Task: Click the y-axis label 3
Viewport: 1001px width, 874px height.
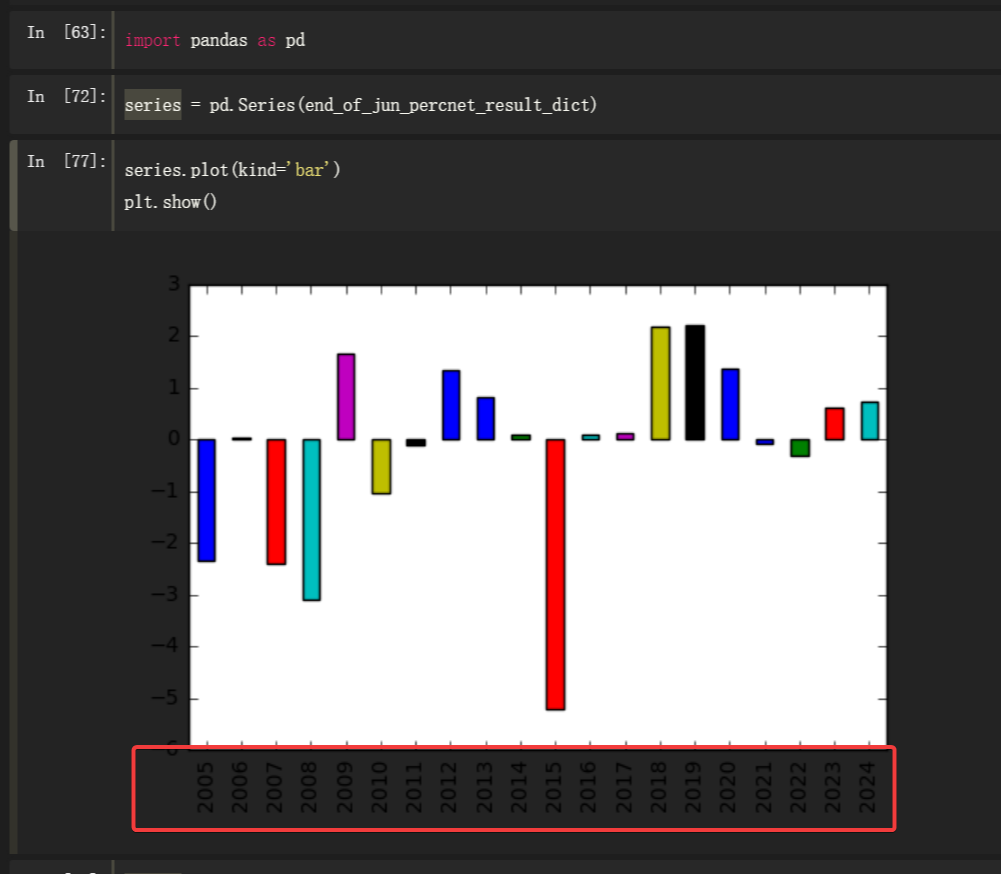Action: [x=174, y=283]
